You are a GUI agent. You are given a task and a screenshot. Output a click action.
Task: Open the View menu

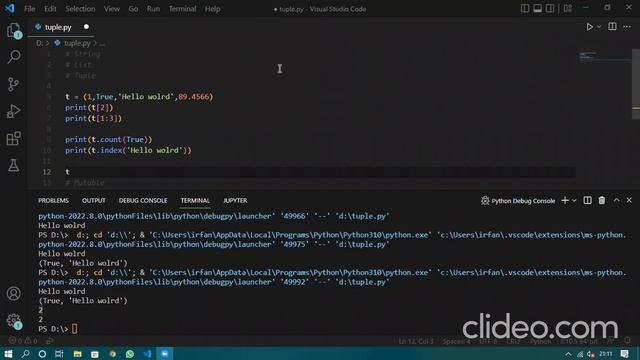tap(111, 9)
